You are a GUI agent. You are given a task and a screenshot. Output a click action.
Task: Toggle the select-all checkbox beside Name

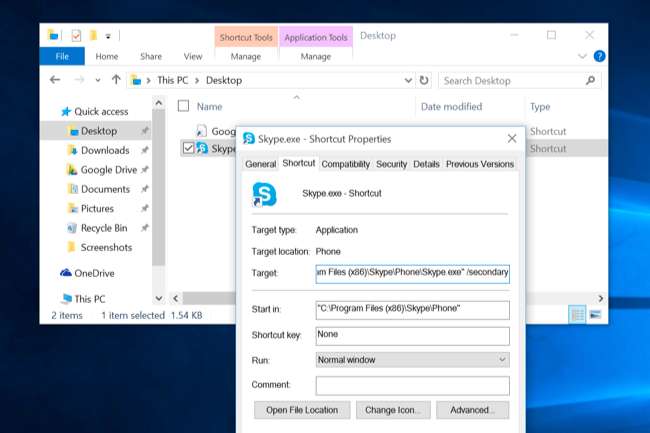(183, 106)
